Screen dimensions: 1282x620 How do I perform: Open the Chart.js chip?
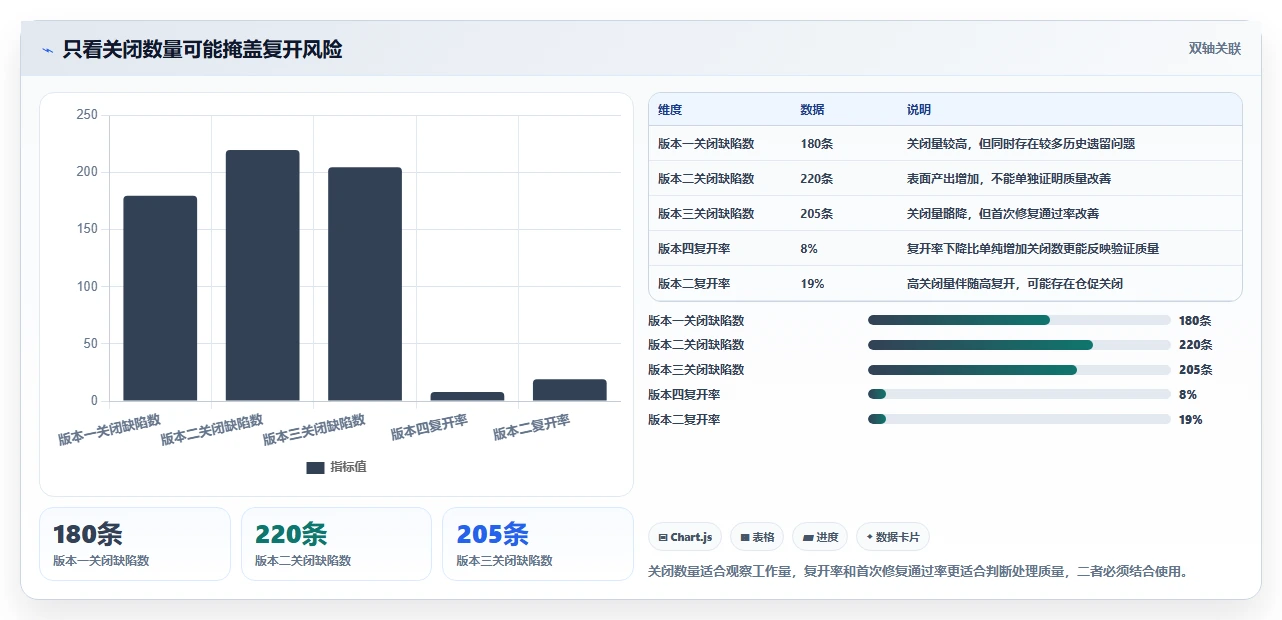coord(685,537)
